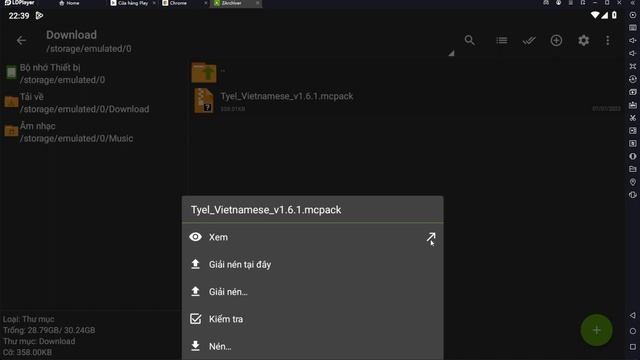This screenshot has width=640, height=360.
Task: Open LDPlayer location pin icon
Action: pos(633,182)
